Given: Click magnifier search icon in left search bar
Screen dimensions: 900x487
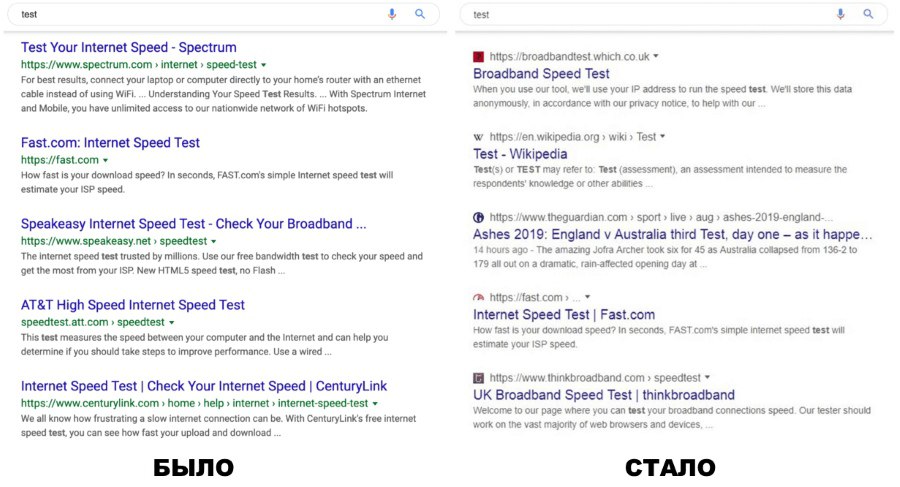Looking at the screenshot, I should pyautogui.click(x=420, y=14).
